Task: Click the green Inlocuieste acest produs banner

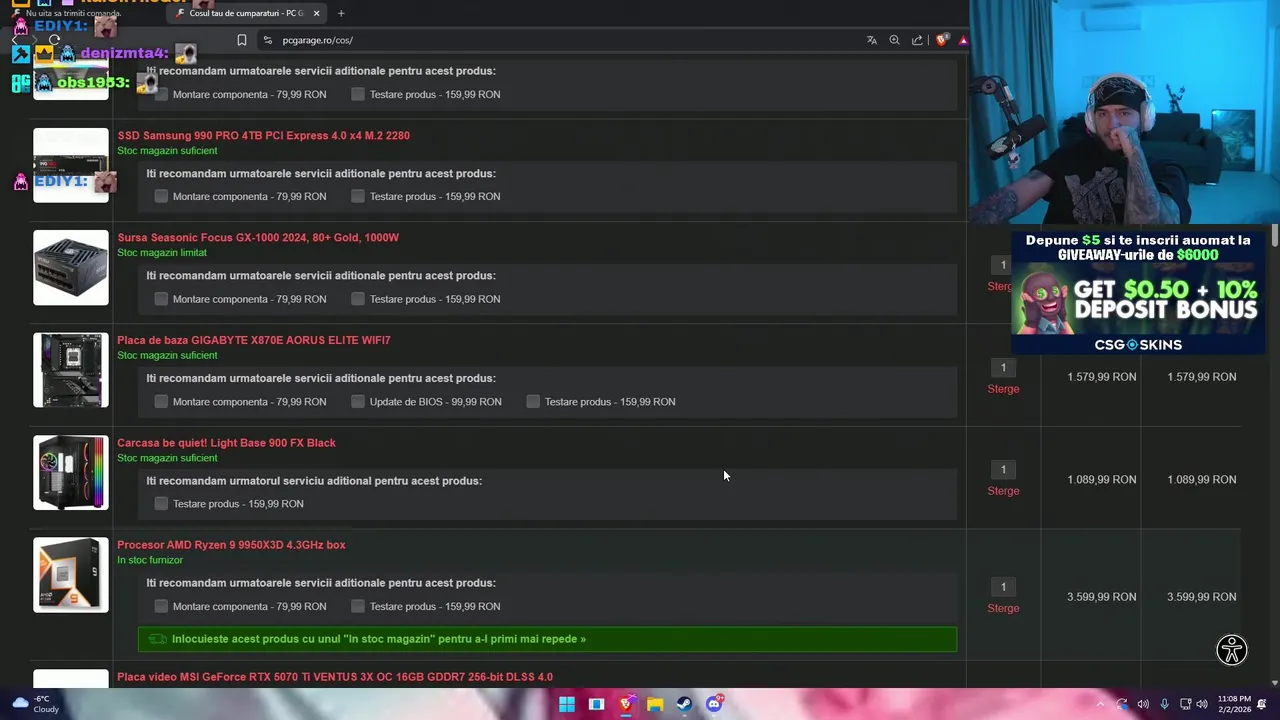Action: tap(547, 639)
